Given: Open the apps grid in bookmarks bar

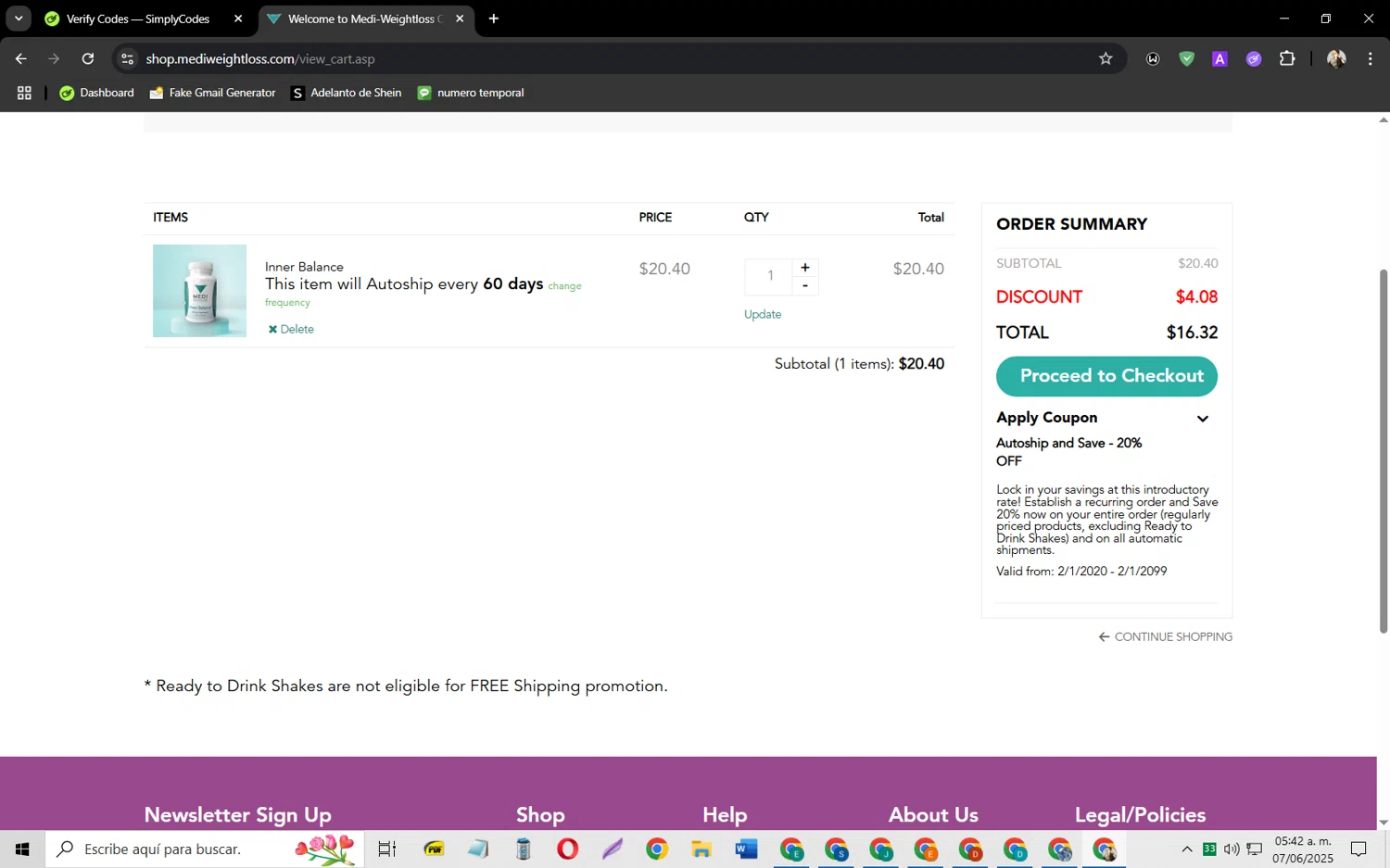Looking at the screenshot, I should coord(24,93).
